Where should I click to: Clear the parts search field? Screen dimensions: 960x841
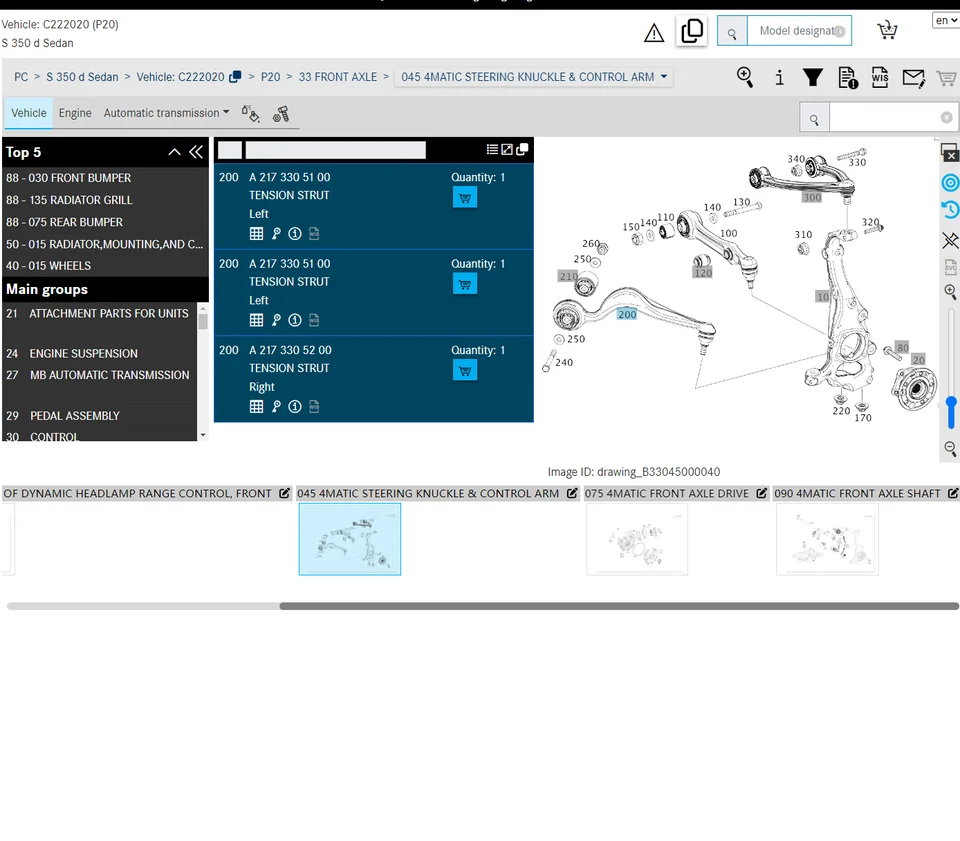947,118
